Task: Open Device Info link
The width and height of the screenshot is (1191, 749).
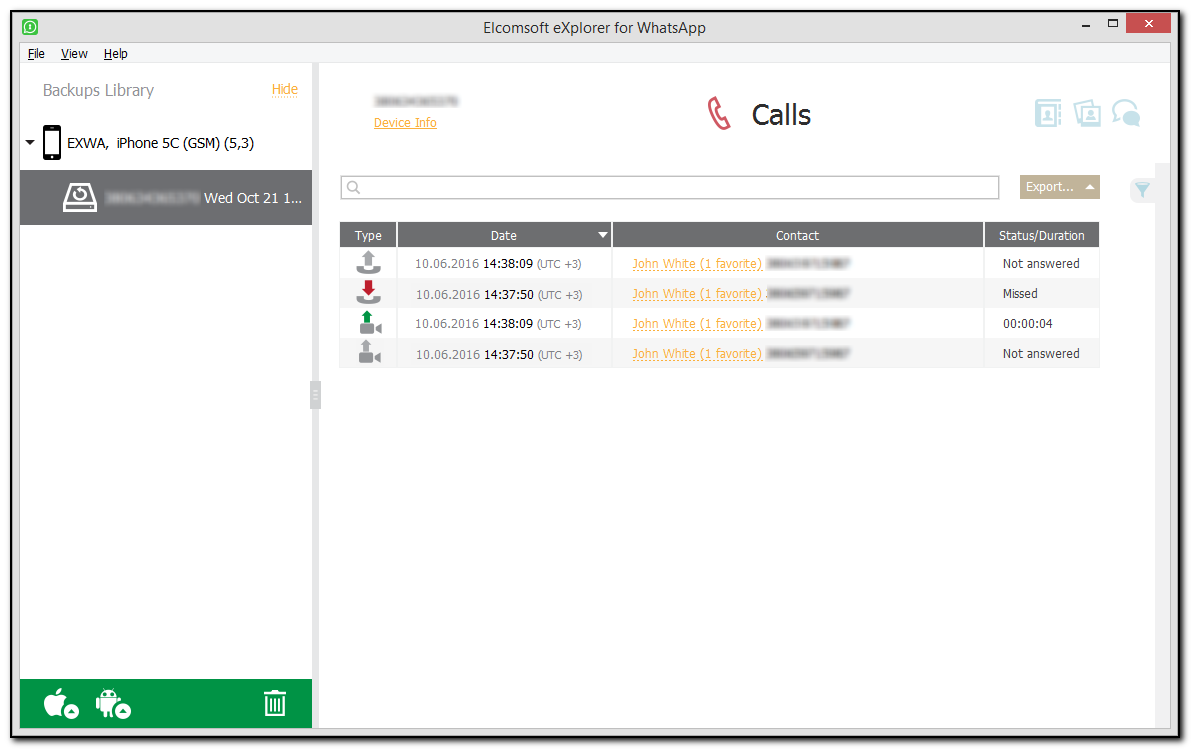Action: 405,122
